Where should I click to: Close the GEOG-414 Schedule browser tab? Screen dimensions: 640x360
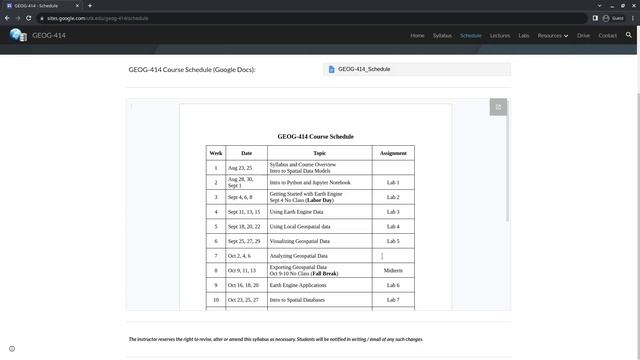[x=77, y=6]
